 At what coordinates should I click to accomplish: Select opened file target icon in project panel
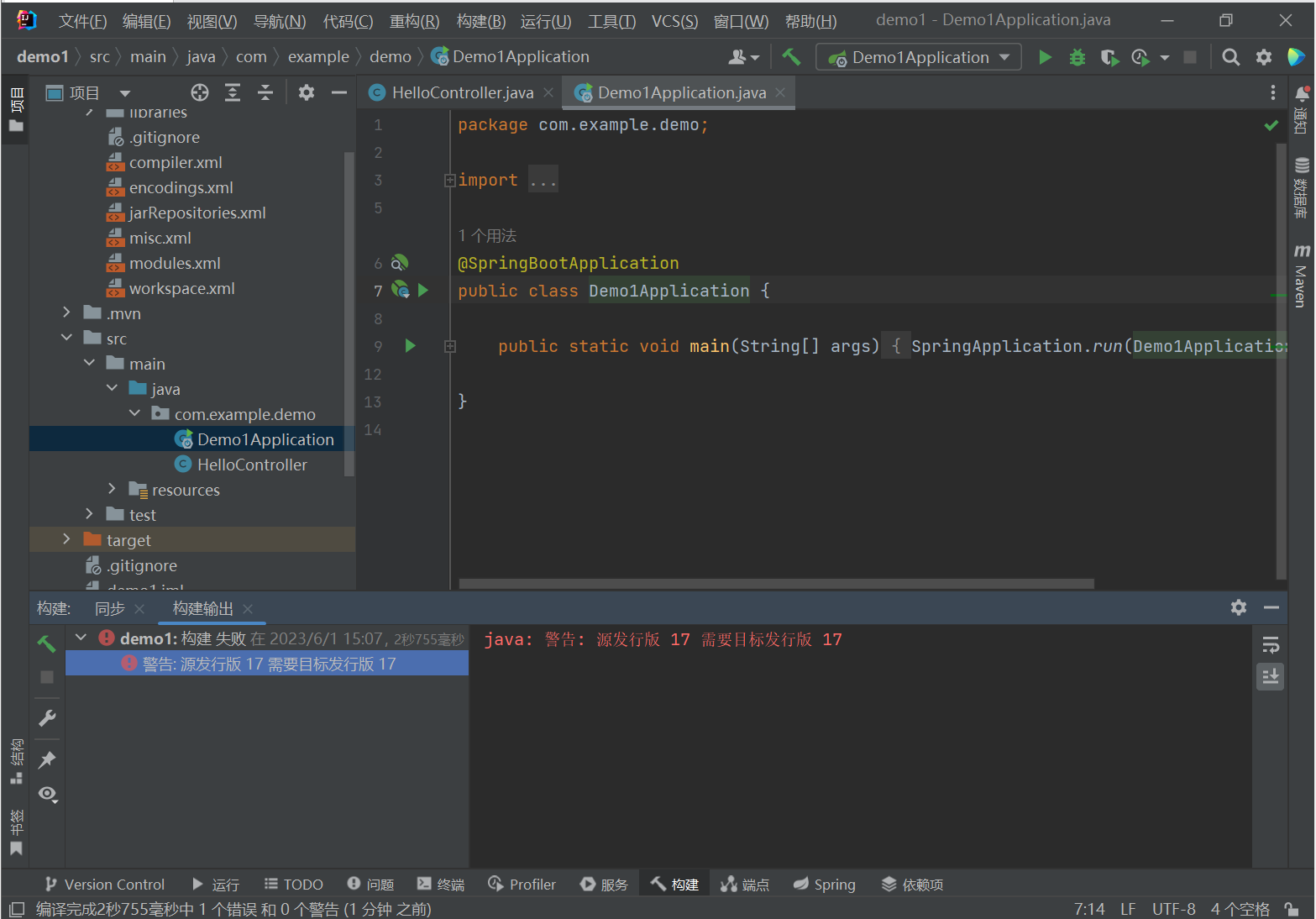[199, 92]
